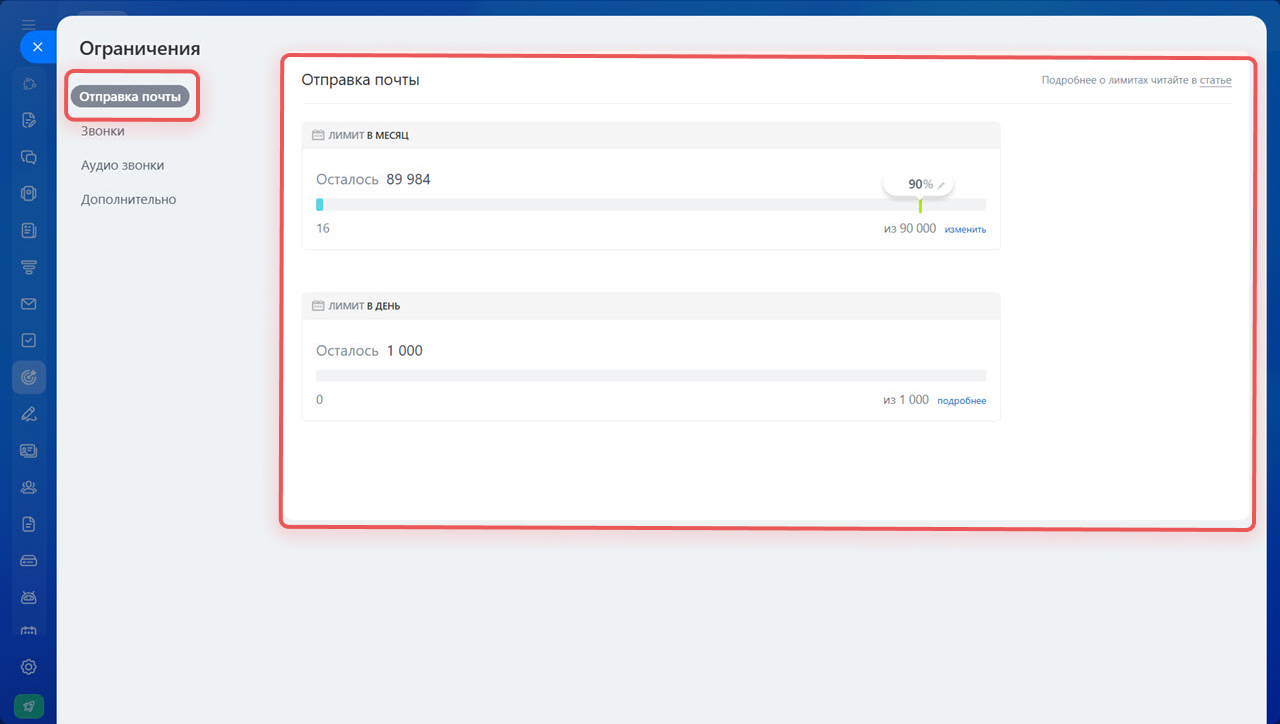Open the robot automation icon in the sidebar
This screenshot has height=724, width=1280.
(x=28, y=597)
